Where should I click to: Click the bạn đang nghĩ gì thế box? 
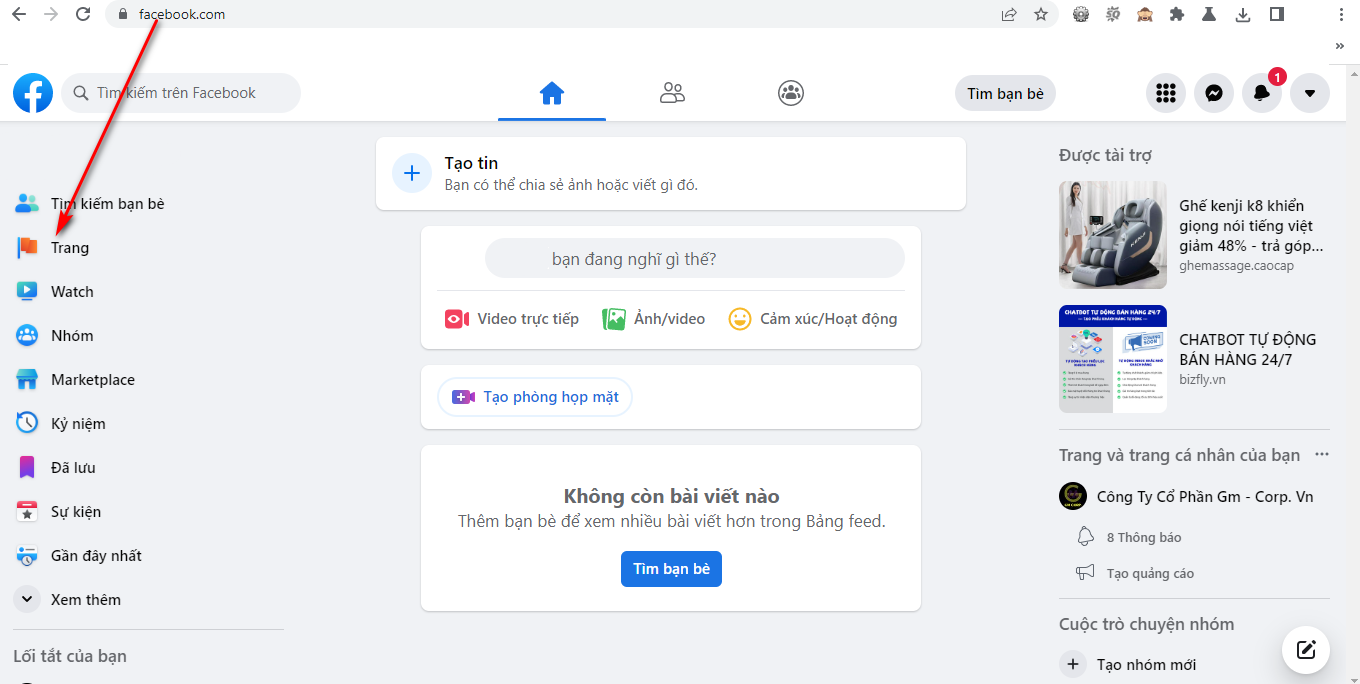click(x=695, y=259)
